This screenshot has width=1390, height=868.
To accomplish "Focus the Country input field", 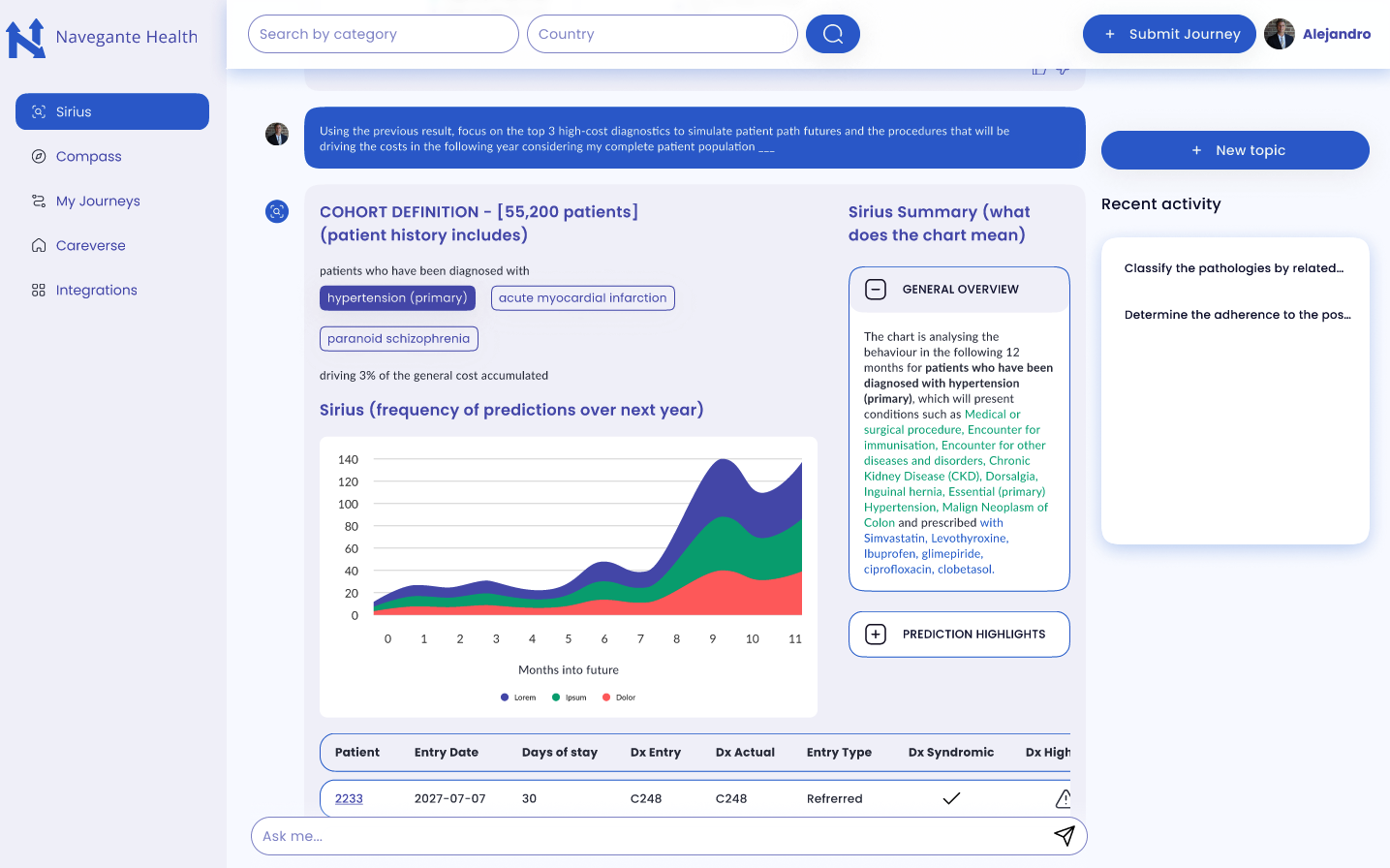I will click(663, 34).
